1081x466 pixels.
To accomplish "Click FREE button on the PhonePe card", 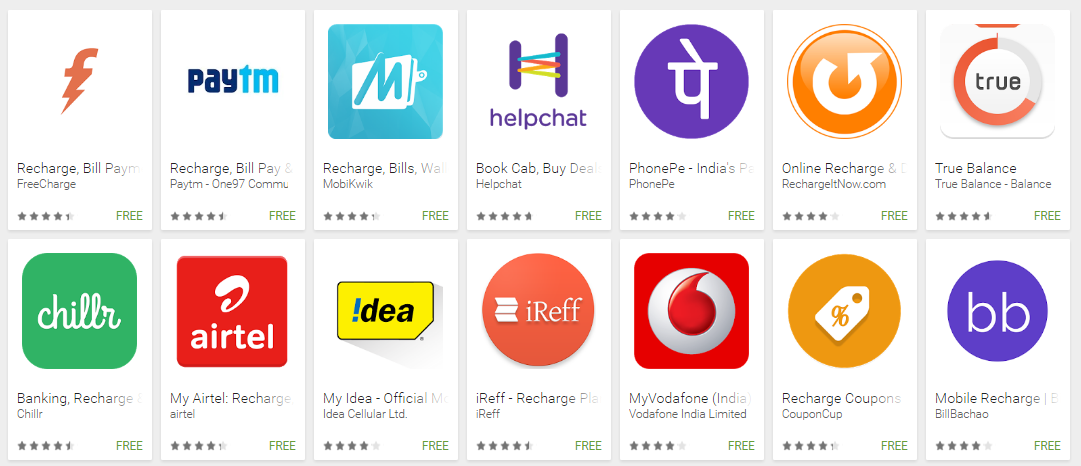I will pos(741,216).
